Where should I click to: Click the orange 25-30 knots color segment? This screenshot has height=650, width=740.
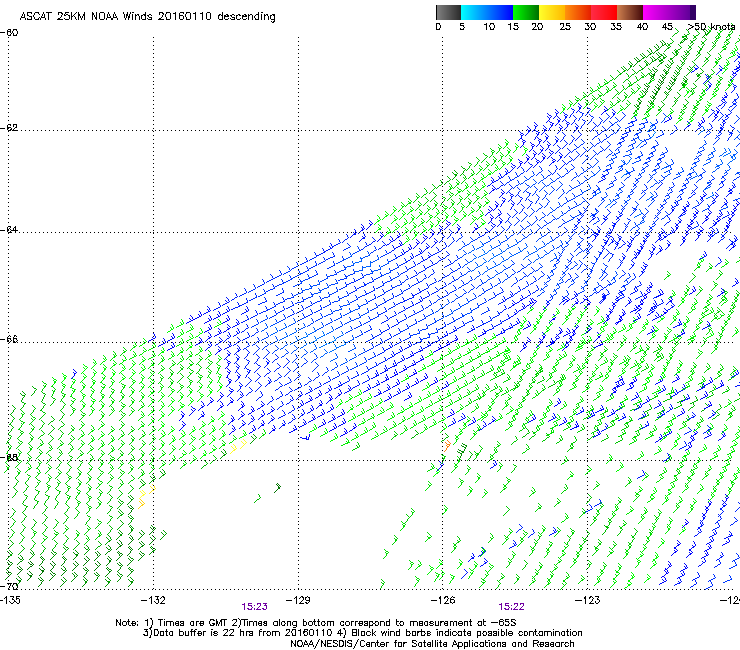pyautogui.click(x=578, y=12)
